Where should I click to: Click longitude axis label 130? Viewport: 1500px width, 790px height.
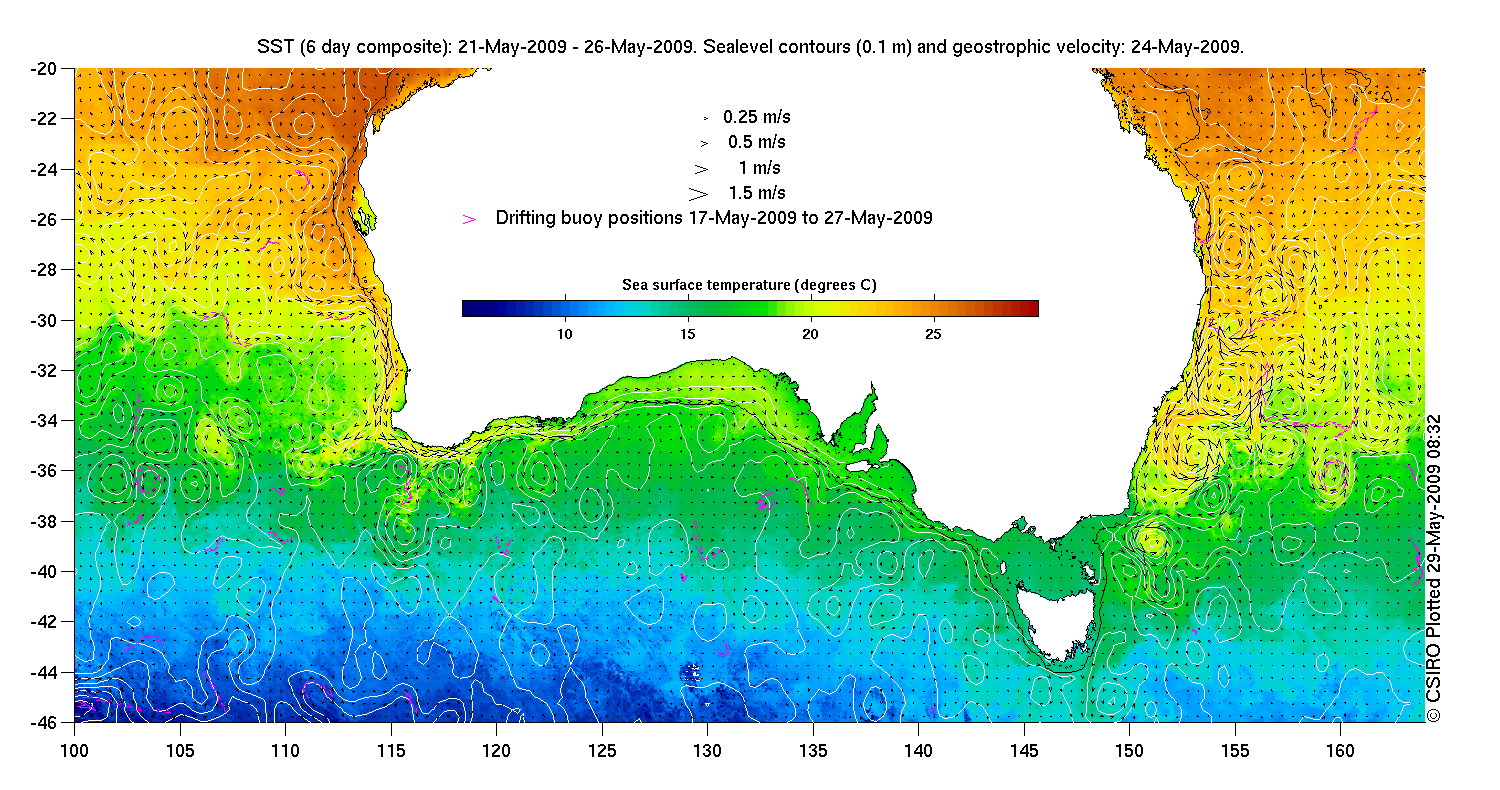[x=707, y=749]
